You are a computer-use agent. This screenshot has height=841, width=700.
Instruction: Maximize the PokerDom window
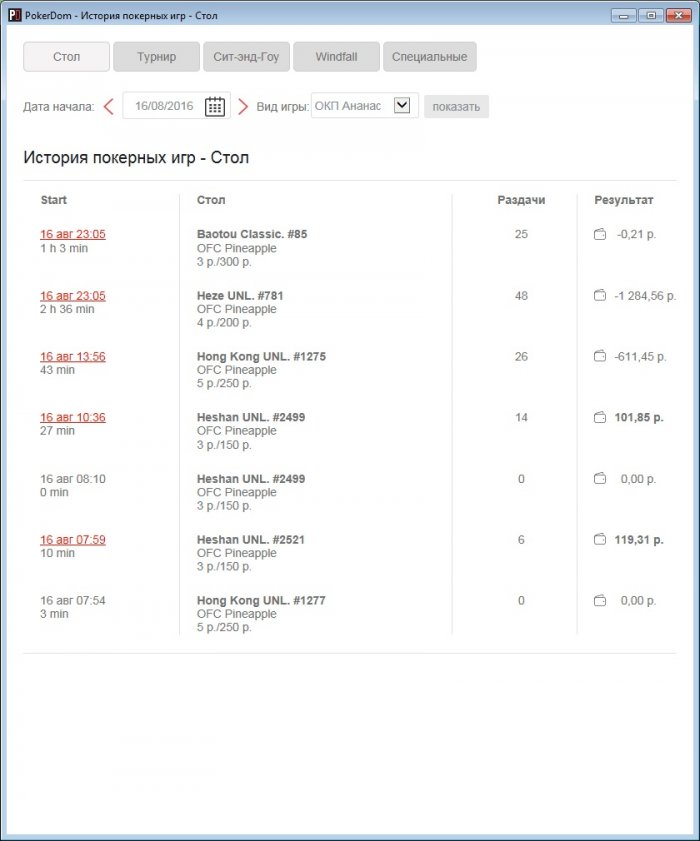[651, 16]
